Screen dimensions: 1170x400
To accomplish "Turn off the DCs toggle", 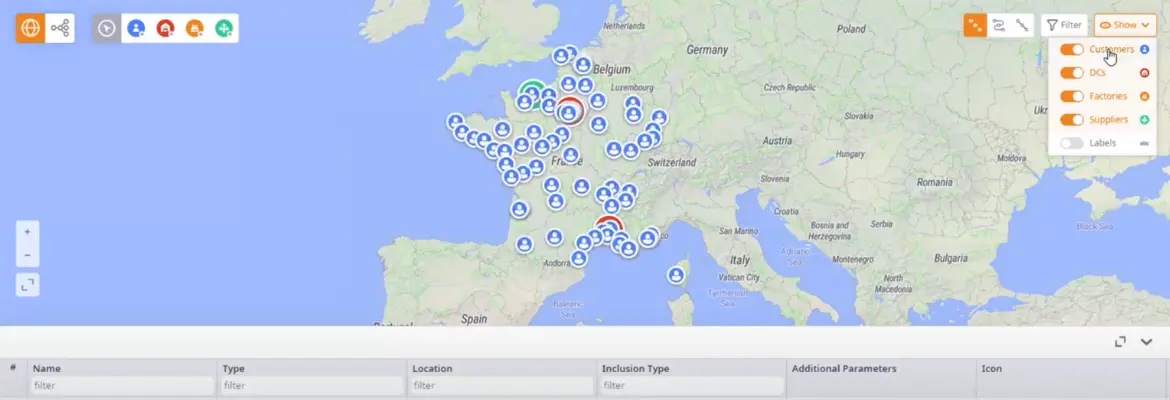I will click(1072, 73).
